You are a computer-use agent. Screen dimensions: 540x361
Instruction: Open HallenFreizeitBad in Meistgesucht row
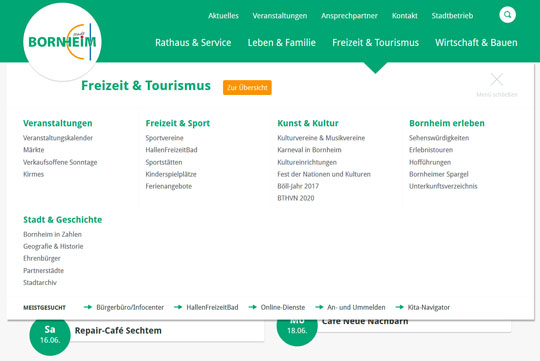click(x=212, y=307)
